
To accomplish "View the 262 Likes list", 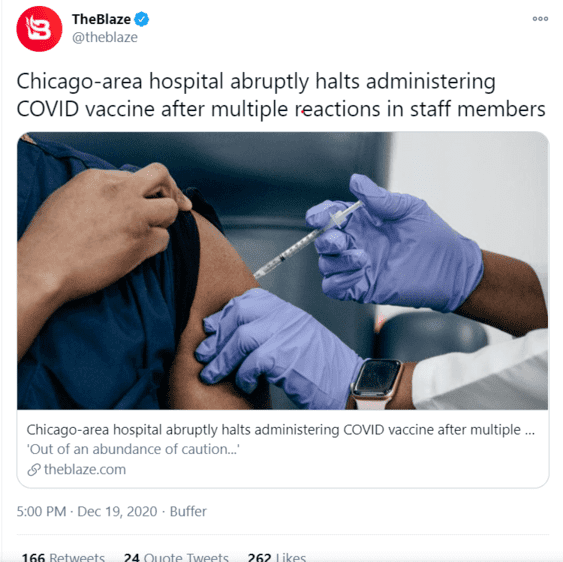I will 277,557.
